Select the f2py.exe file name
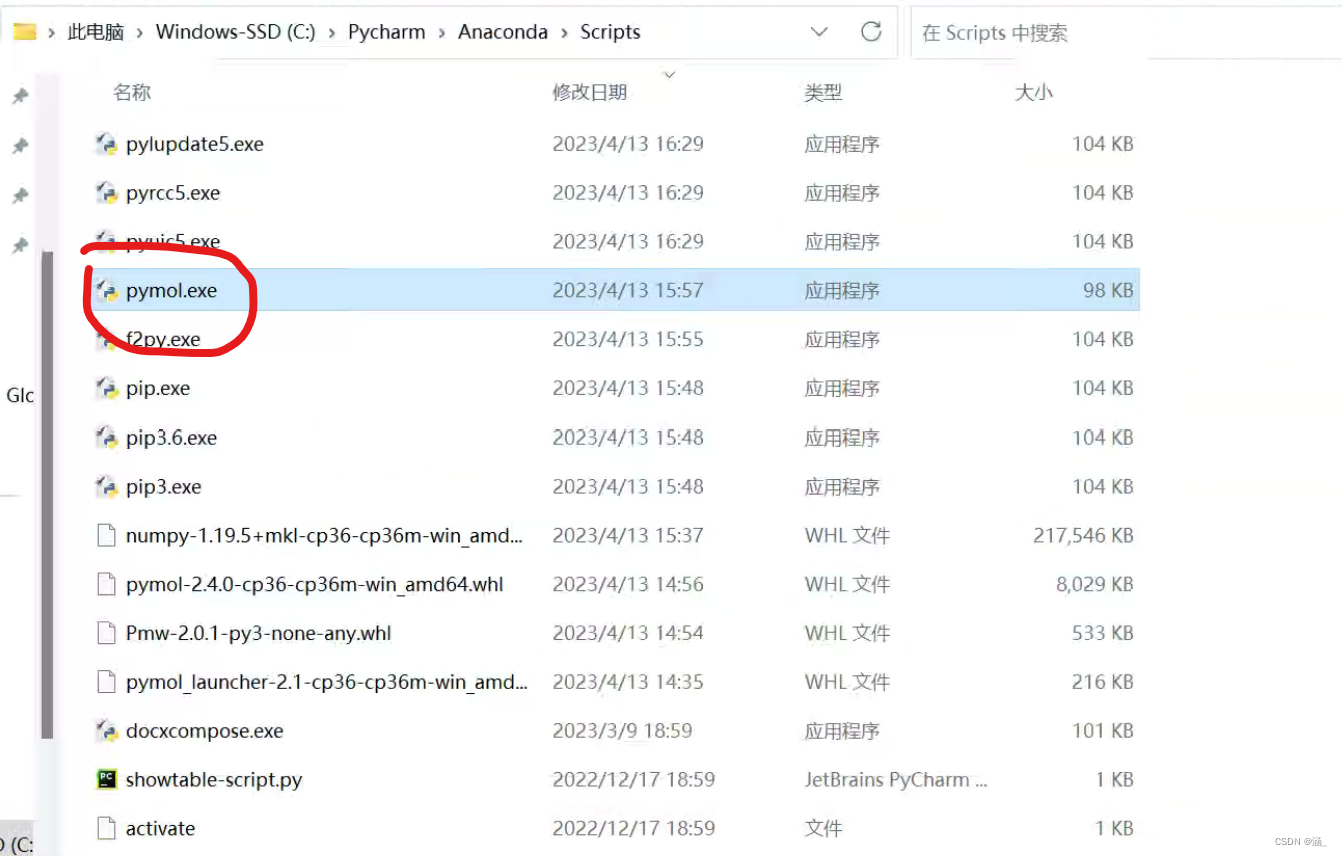This screenshot has width=1342, height=856. coord(163,340)
